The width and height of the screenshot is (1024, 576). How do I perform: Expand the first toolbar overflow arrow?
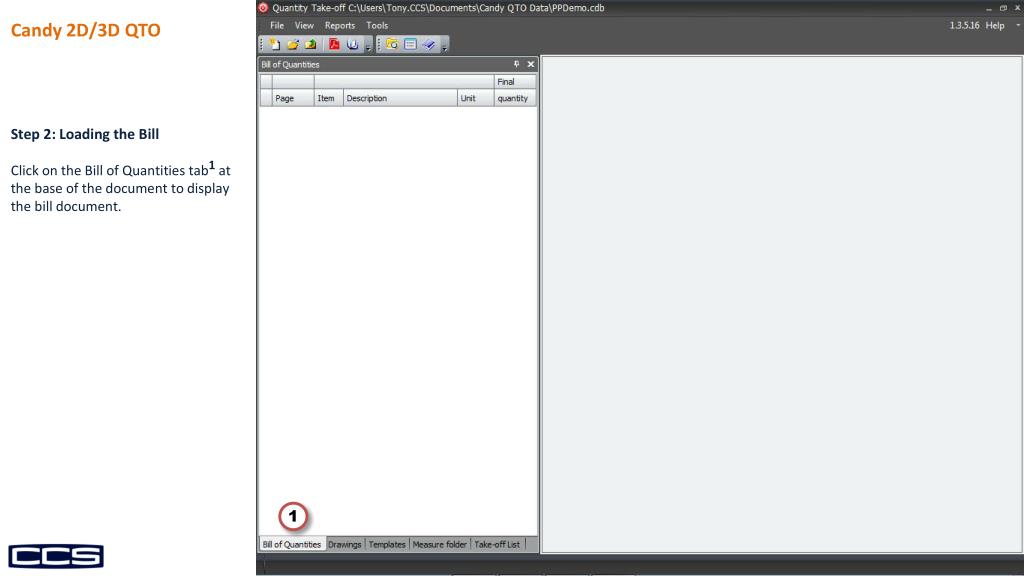(368, 46)
